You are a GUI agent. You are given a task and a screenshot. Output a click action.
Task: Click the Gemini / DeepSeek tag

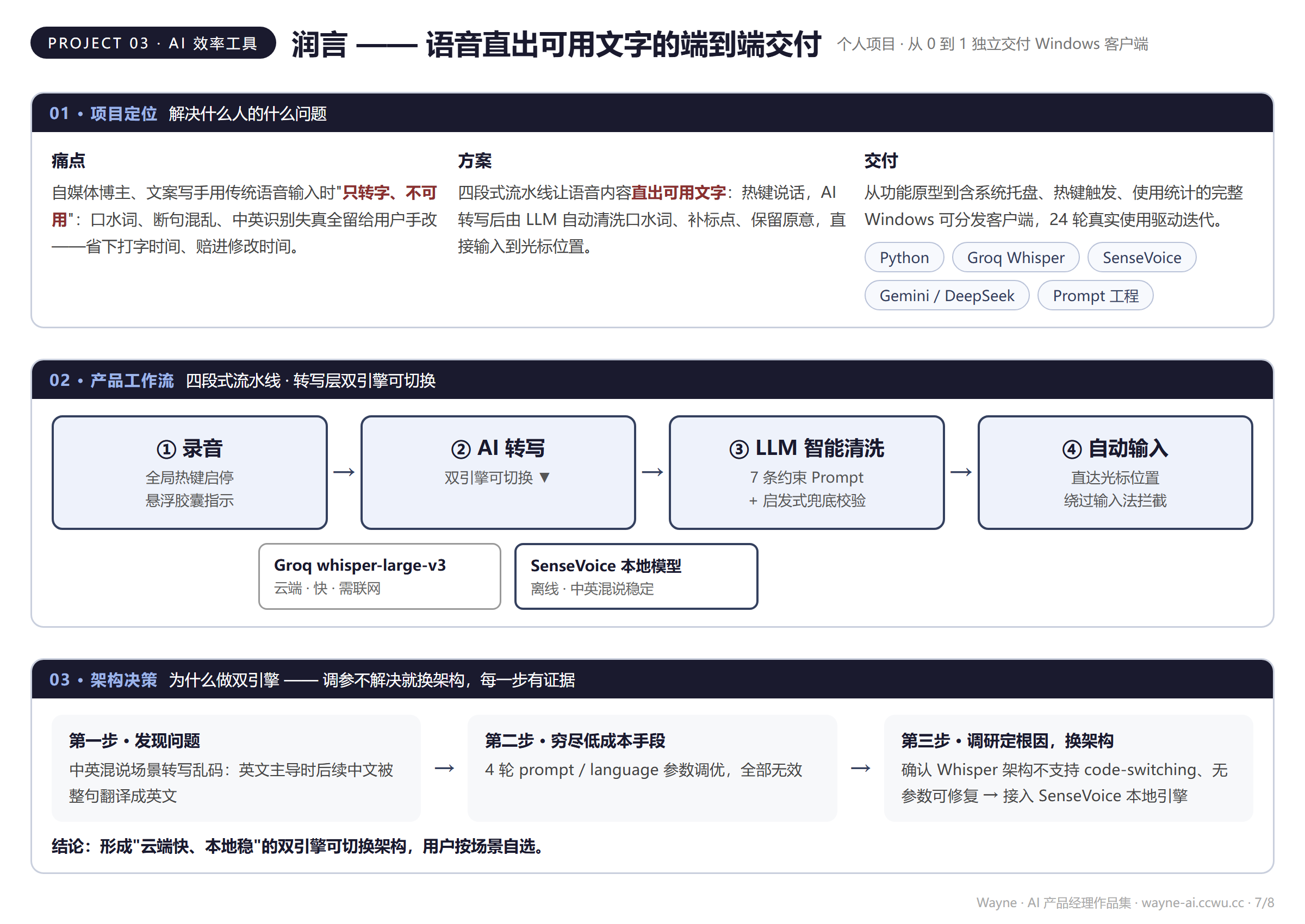[947, 295]
